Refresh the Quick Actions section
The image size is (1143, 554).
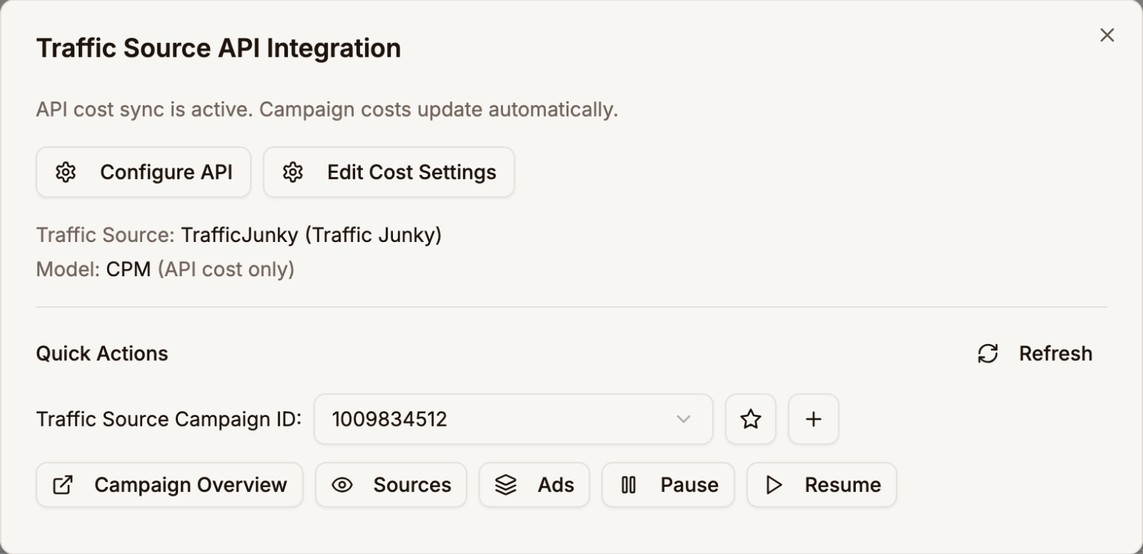[x=1034, y=354]
